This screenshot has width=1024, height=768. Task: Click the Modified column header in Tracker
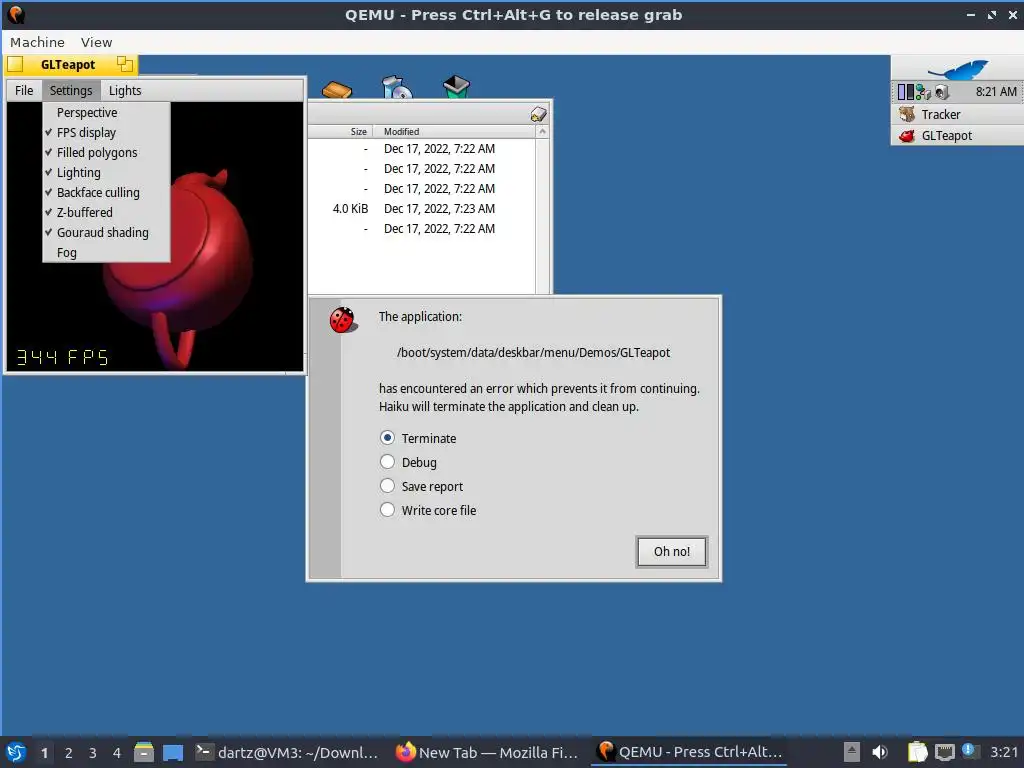pos(454,131)
